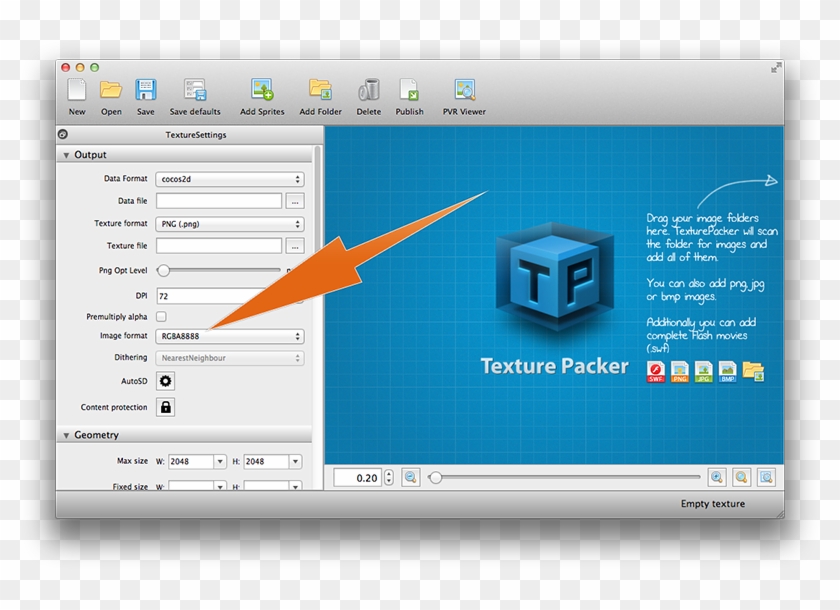
Task: Expand the Geometry section
Action: (65, 435)
